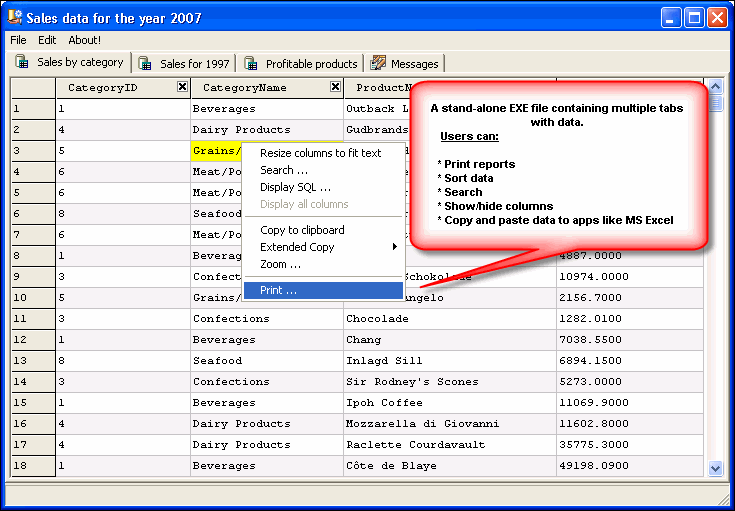
Task: Click the 11602.8000 value cell
Action: pos(630,424)
